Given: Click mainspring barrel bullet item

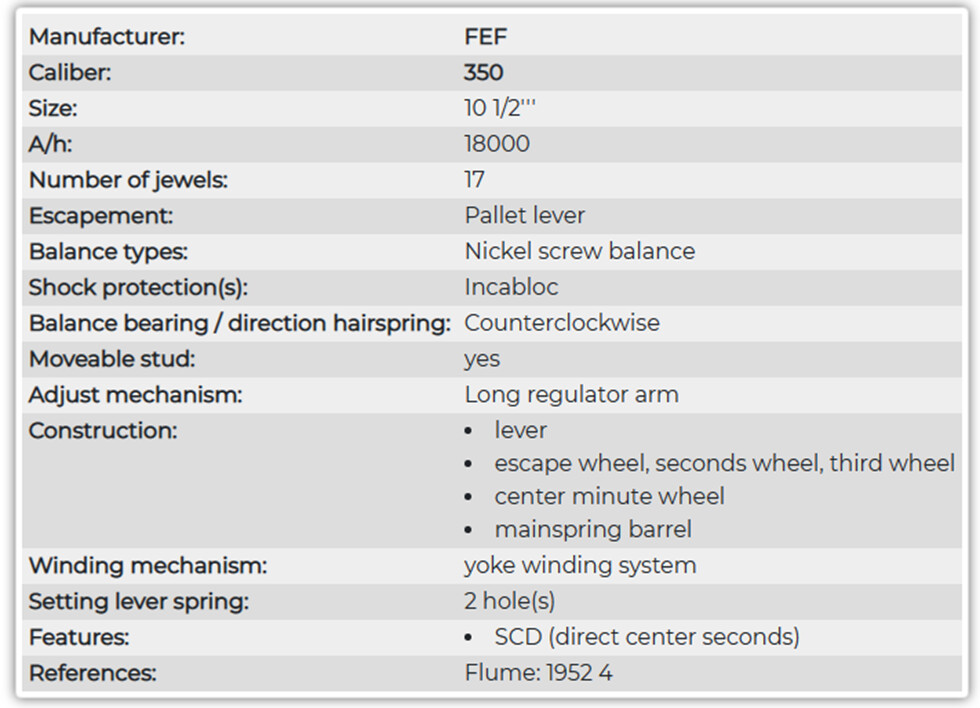Looking at the screenshot, I should [x=593, y=530].
